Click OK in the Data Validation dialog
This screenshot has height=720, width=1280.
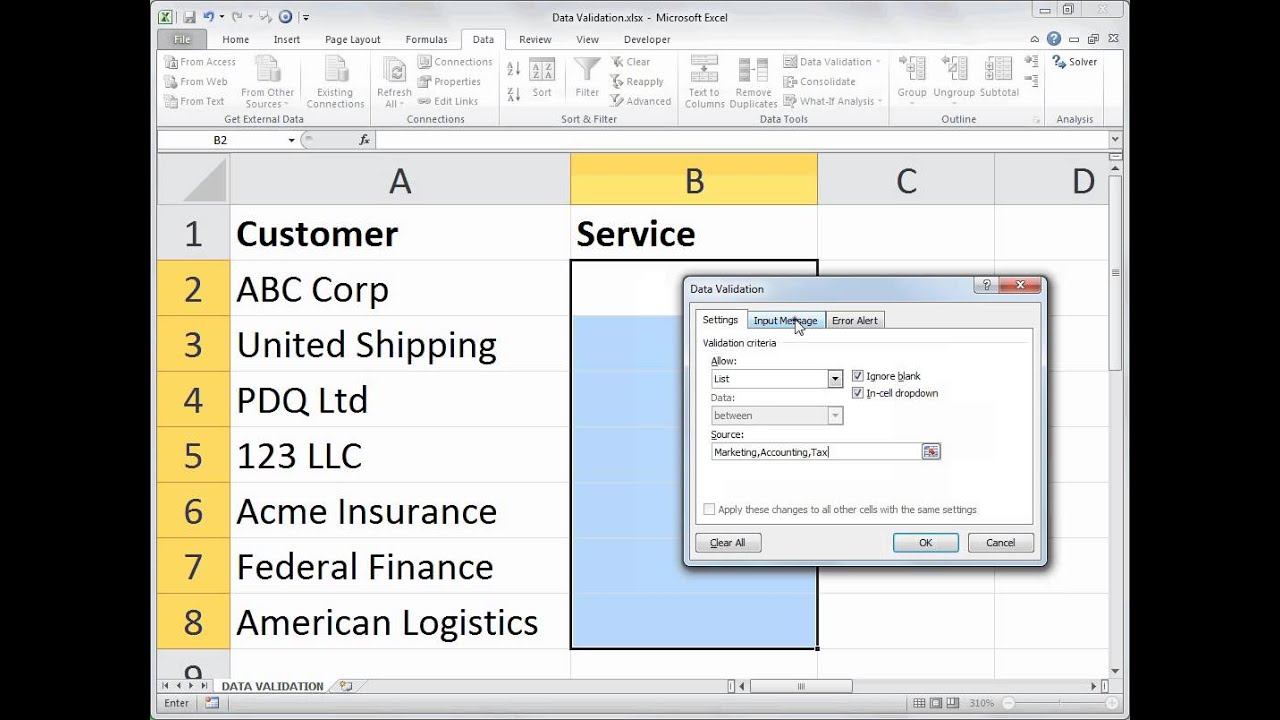(926, 543)
